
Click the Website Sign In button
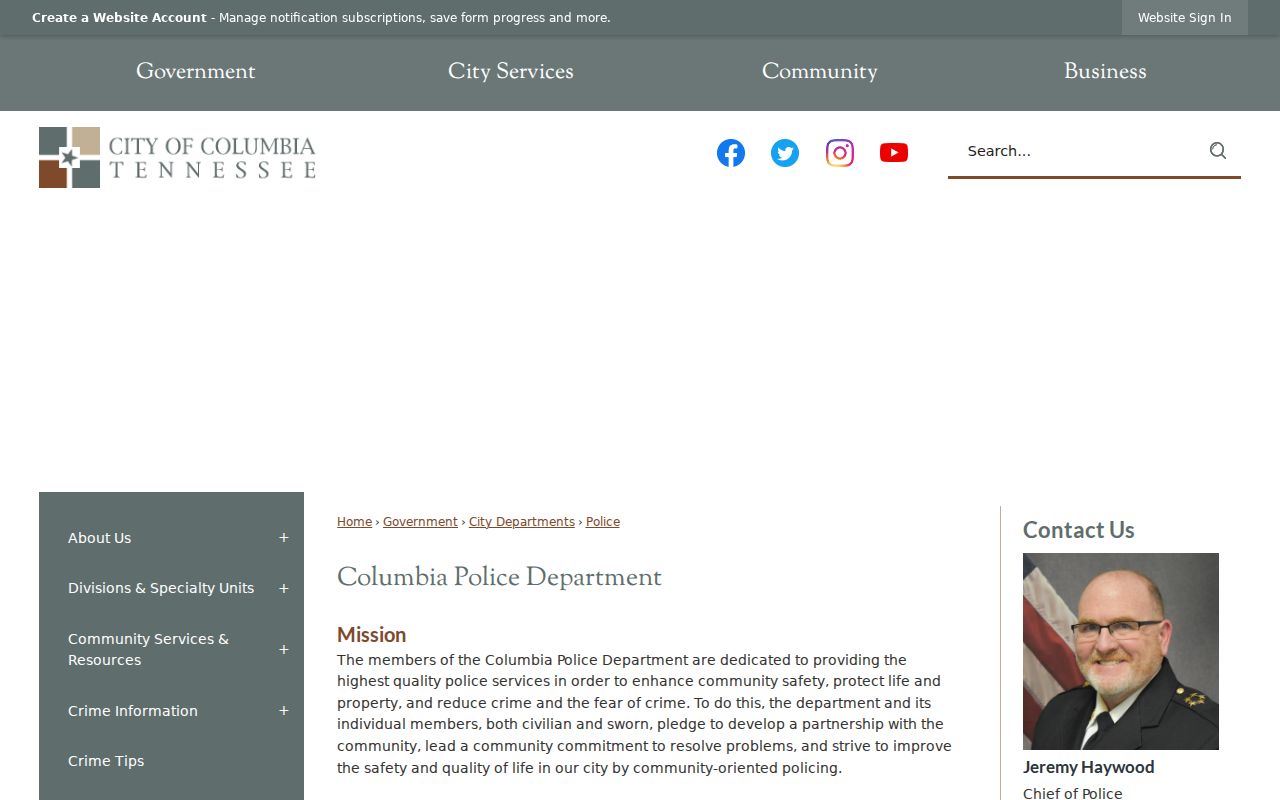tap(1185, 18)
